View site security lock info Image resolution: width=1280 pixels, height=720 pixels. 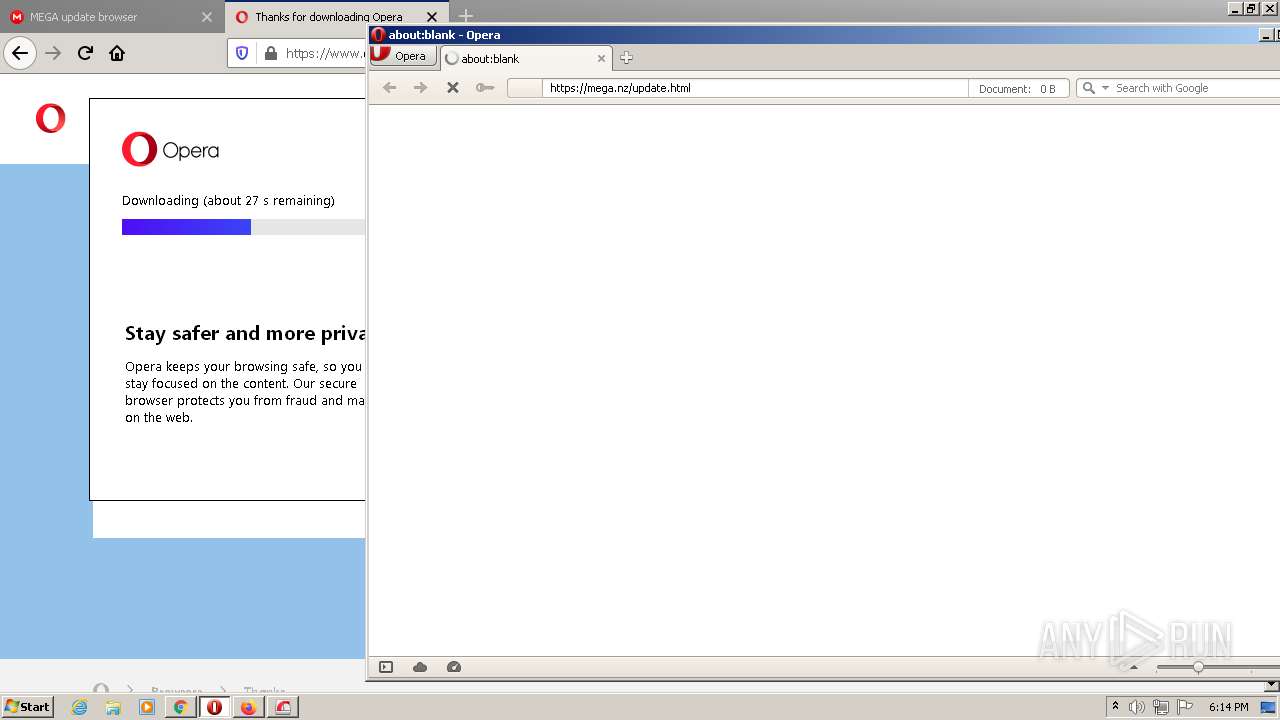(270, 53)
